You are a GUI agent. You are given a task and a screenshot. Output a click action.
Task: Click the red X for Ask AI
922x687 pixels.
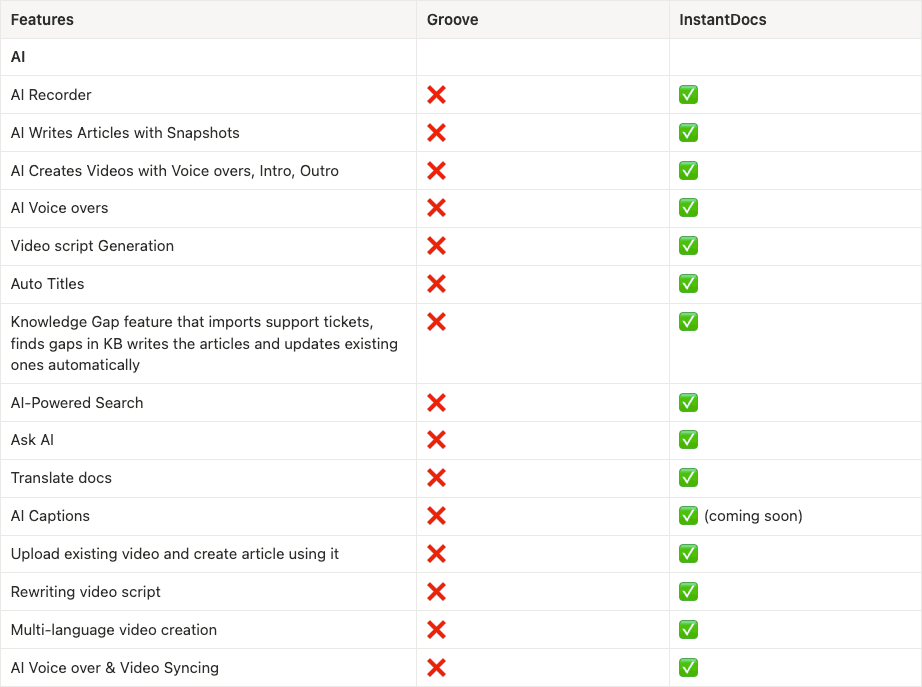coord(436,440)
